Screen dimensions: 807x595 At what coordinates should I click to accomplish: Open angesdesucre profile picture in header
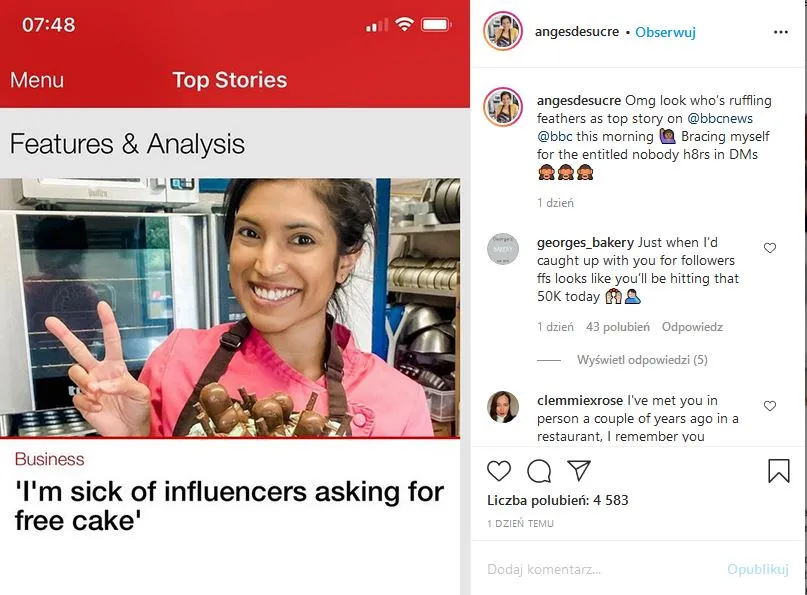[503, 31]
